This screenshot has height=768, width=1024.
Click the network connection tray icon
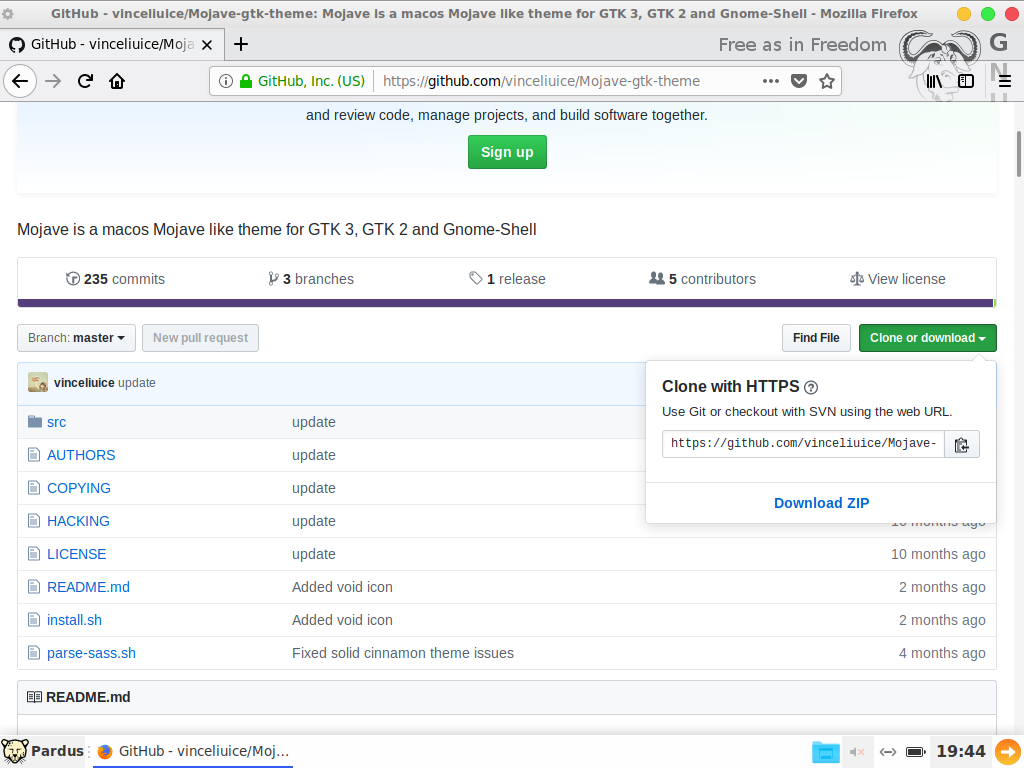pyautogui.click(x=888, y=752)
